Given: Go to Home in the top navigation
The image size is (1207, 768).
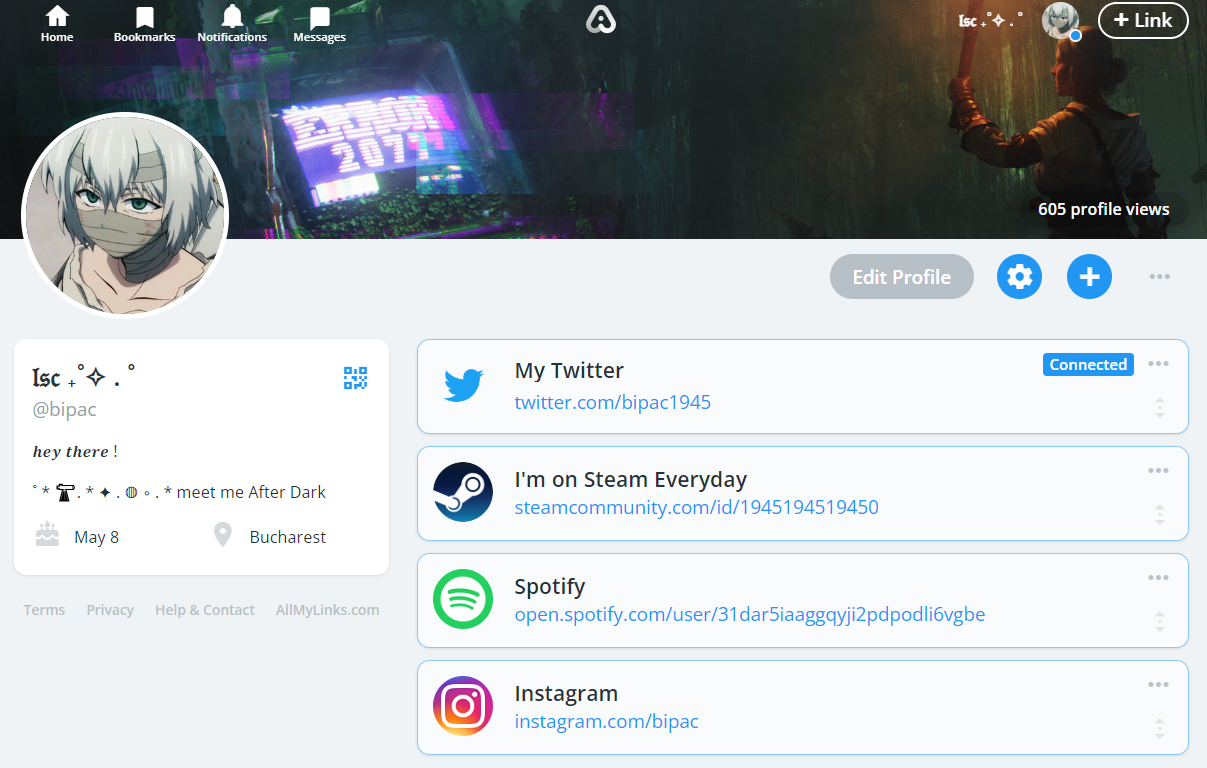Looking at the screenshot, I should coord(57,24).
